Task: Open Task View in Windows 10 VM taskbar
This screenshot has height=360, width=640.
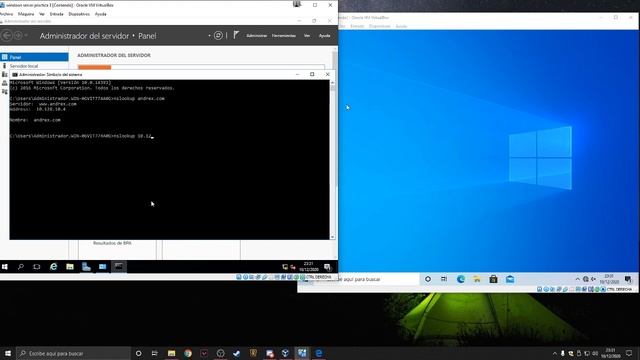Action: point(444,279)
